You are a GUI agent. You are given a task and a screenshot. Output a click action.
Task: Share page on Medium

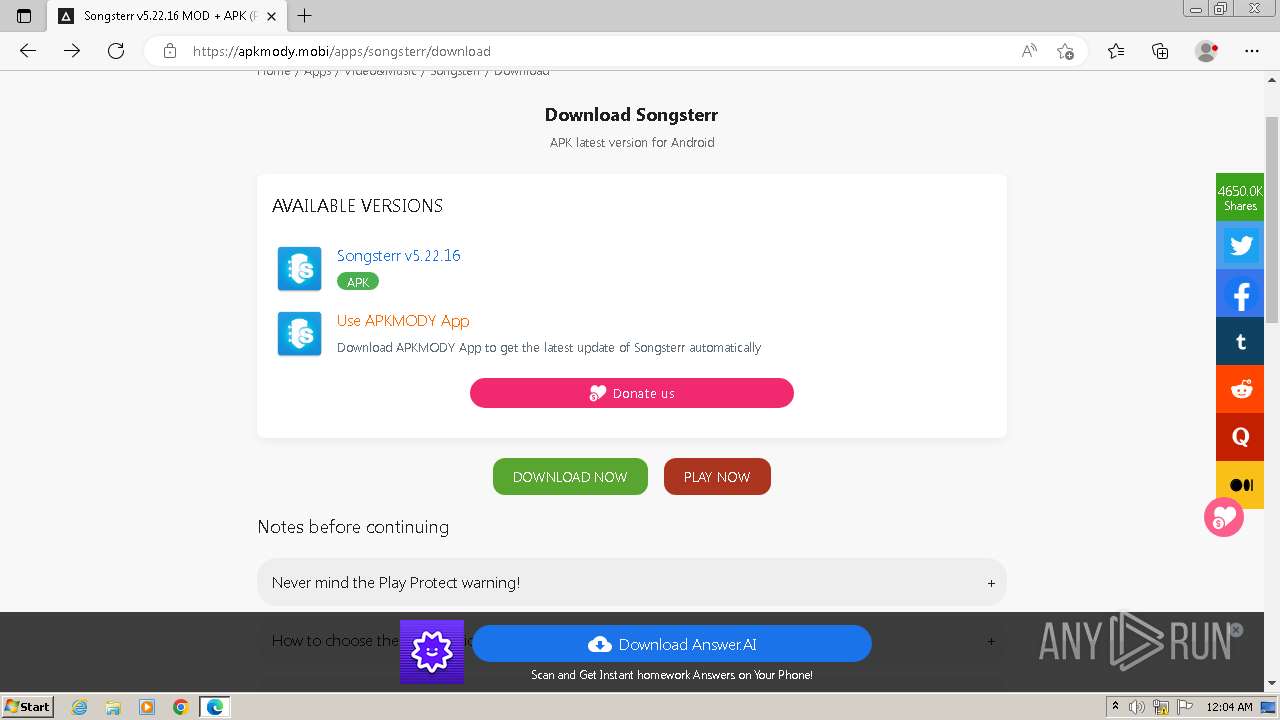(x=1241, y=485)
